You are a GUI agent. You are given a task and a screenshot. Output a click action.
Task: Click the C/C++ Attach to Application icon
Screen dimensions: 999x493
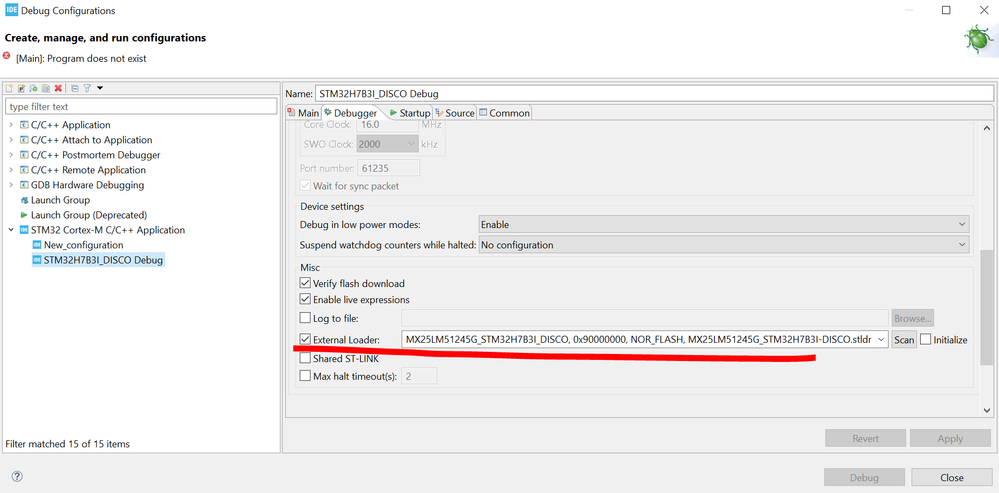pyautogui.click(x=24, y=140)
